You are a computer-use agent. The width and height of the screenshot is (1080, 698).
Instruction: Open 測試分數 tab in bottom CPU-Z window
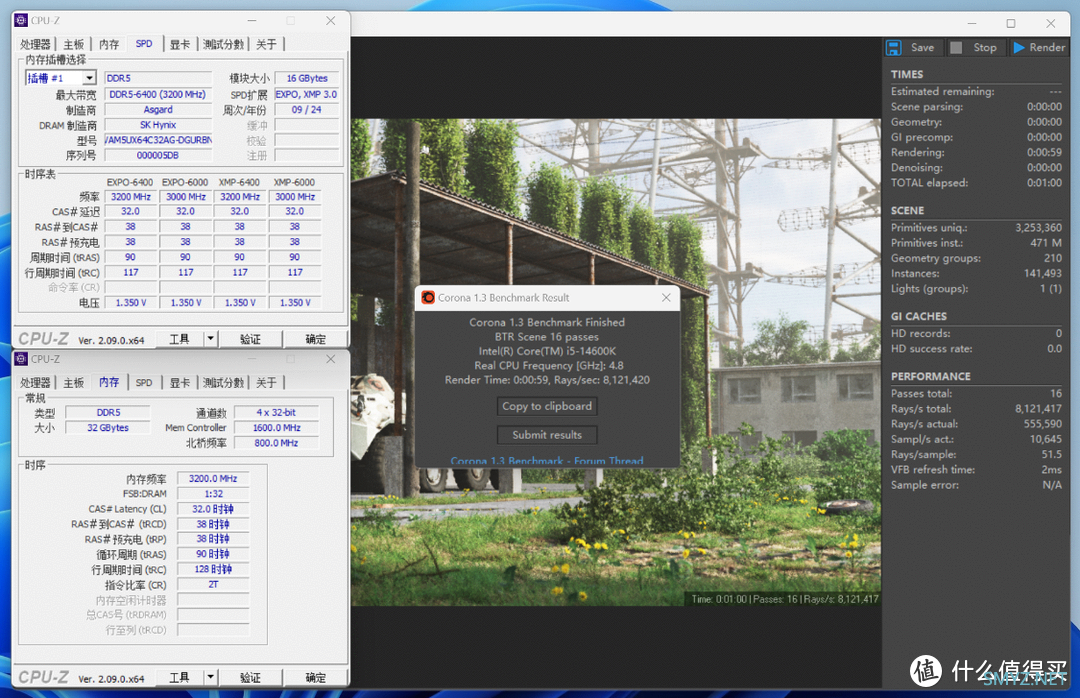point(223,382)
